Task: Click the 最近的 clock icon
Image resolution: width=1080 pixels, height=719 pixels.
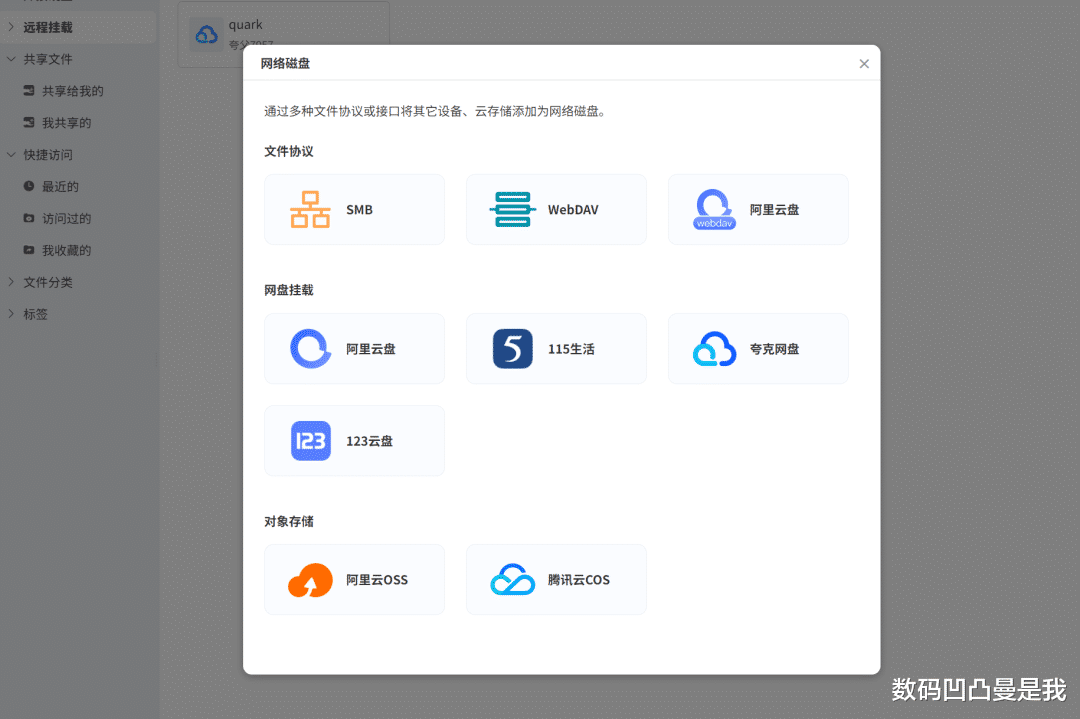Action: (29, 186)
